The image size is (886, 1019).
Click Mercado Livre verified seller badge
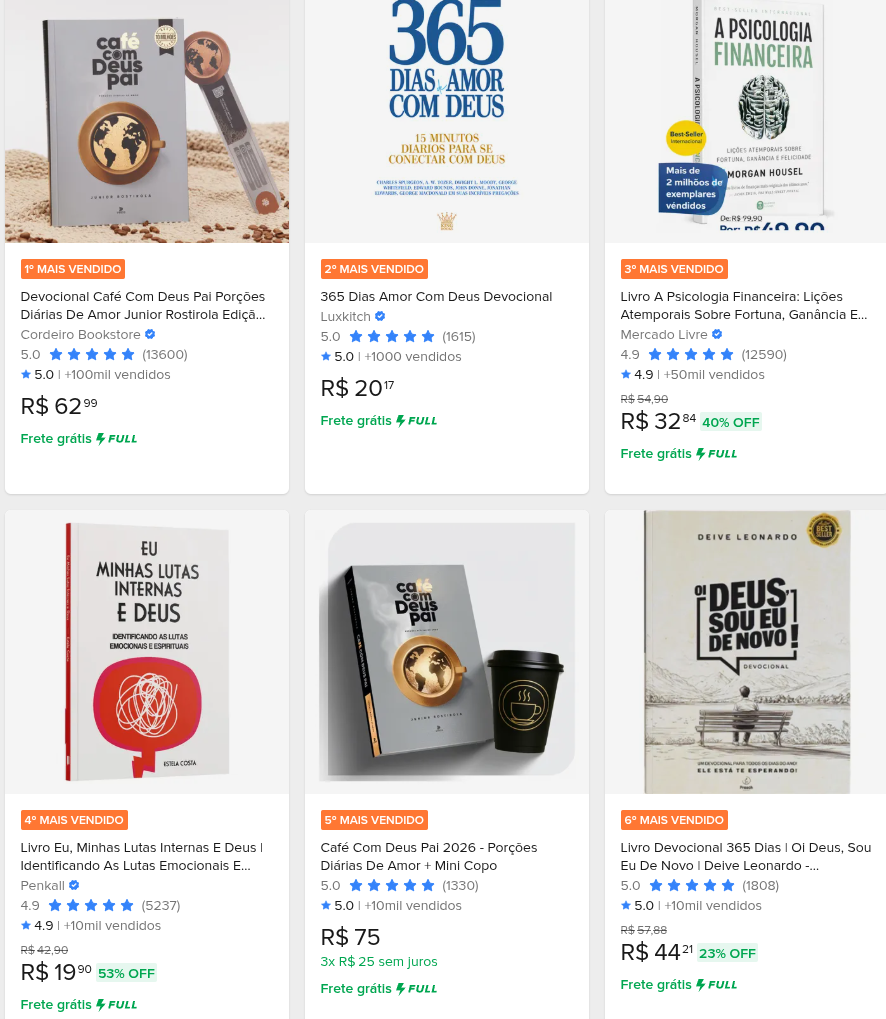pos(717,334)
